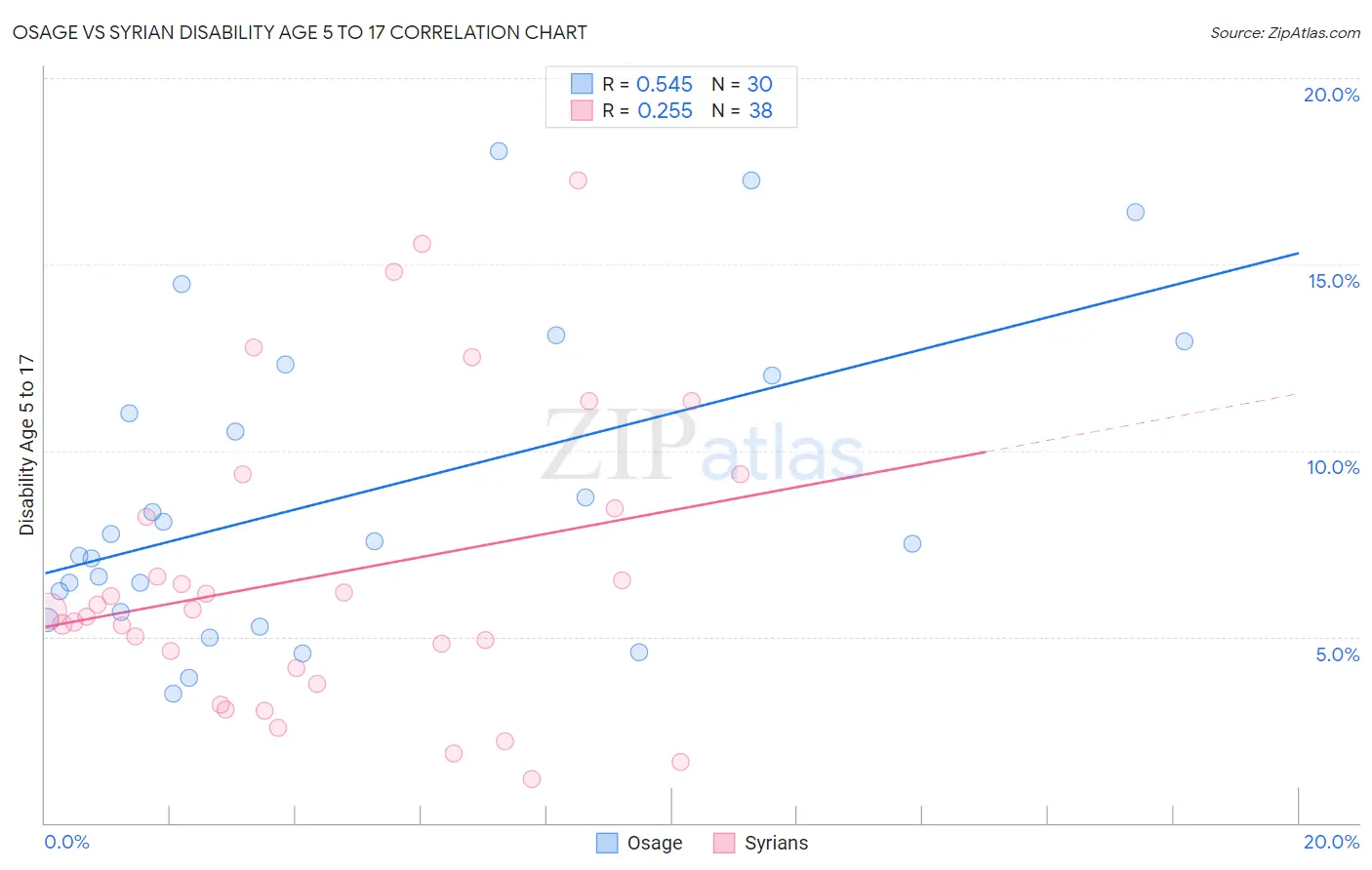1372x870 pixels.
Task: Click the N = 30 value in legend
Action: pyautogui.click(x=743, y=84)
